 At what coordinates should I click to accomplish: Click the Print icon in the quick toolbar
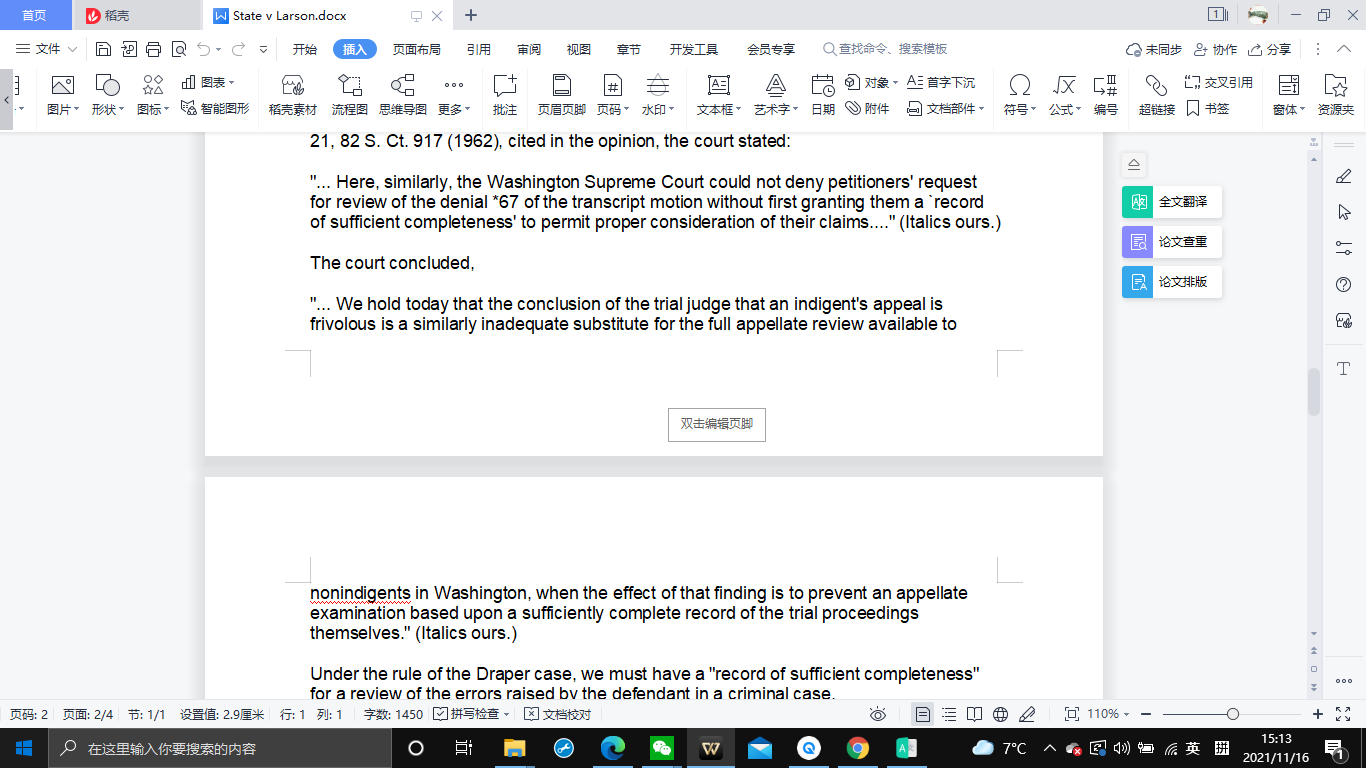click(153, 49)
